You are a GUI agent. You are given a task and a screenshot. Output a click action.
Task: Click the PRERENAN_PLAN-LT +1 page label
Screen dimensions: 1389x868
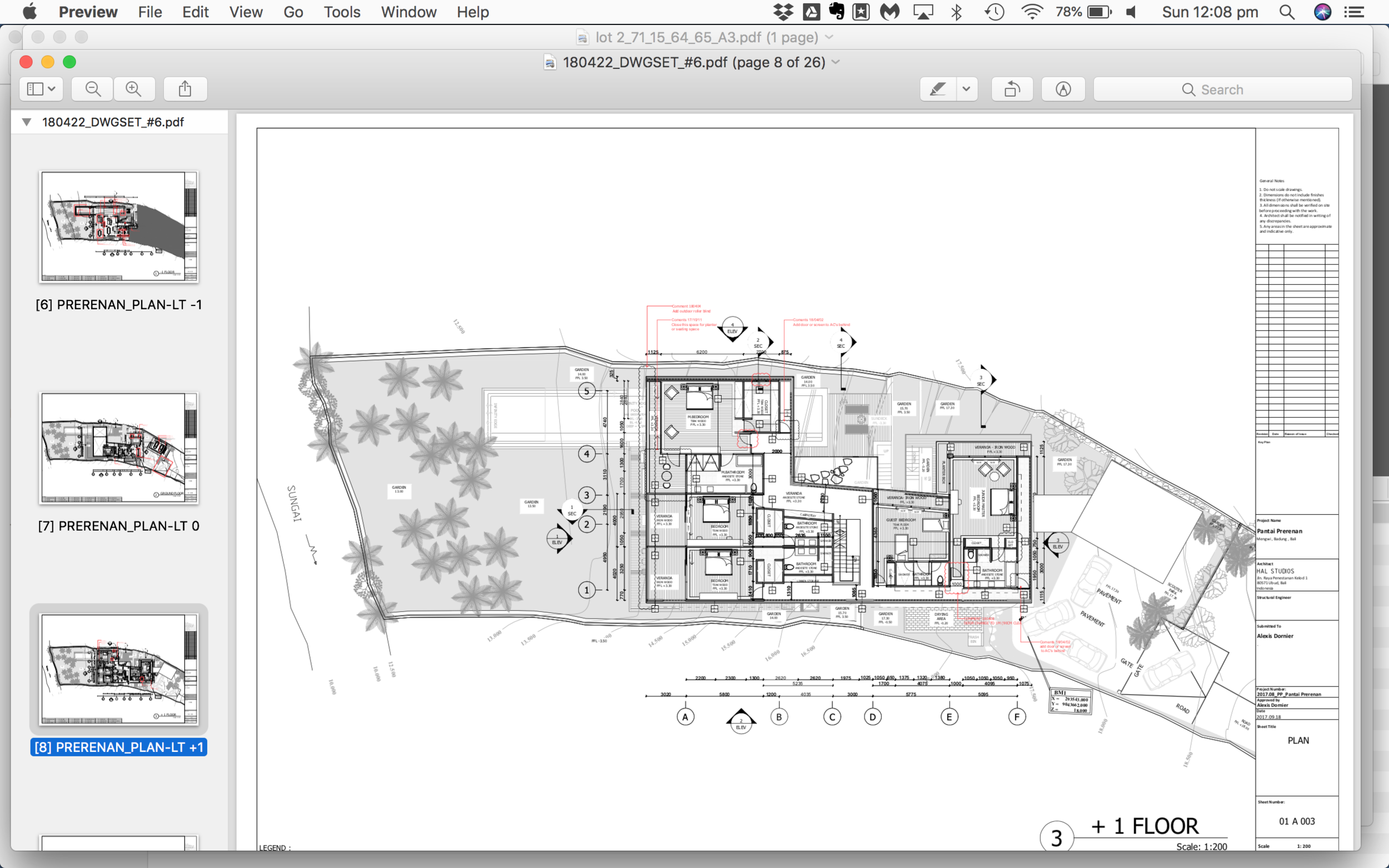coord(119,747)
